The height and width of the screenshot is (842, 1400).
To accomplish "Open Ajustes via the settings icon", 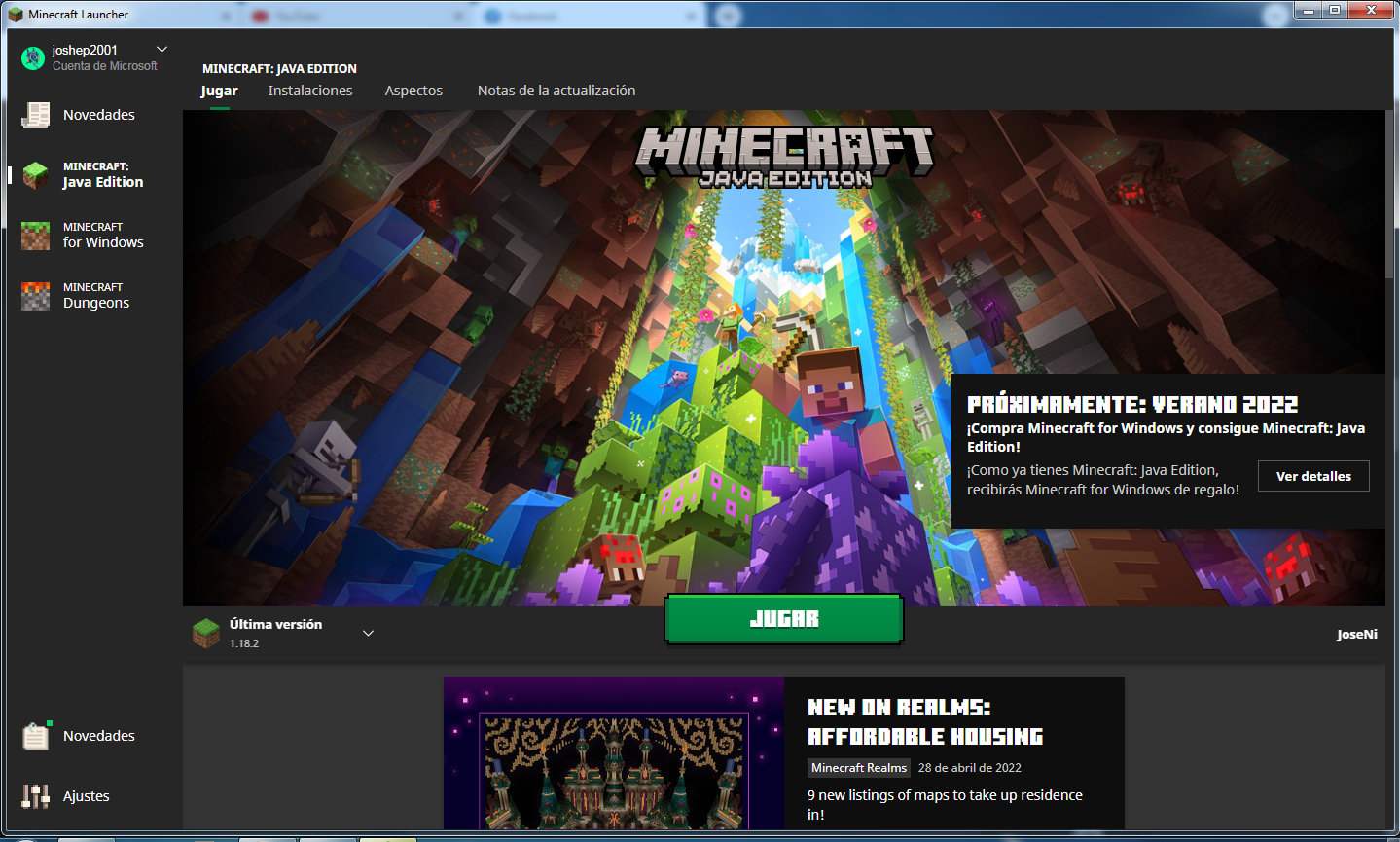I will click(36, 796).
